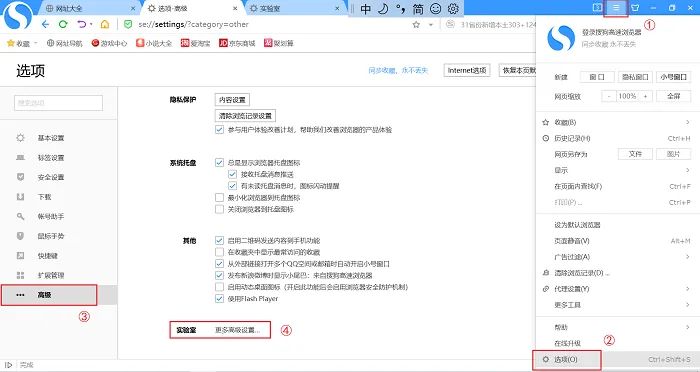
Task: Open 爱淘宝 bookmark
Action: click(x=196, y=43)
